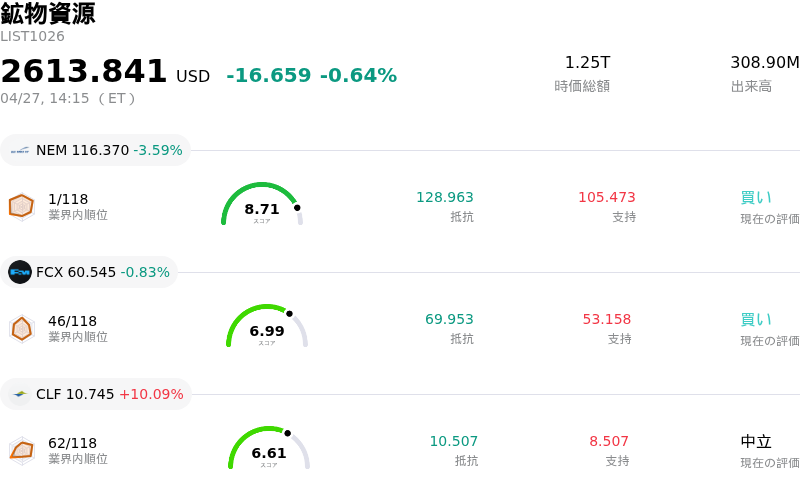
Task: Open the FCX radar chart icon
Action: [21, 329]
